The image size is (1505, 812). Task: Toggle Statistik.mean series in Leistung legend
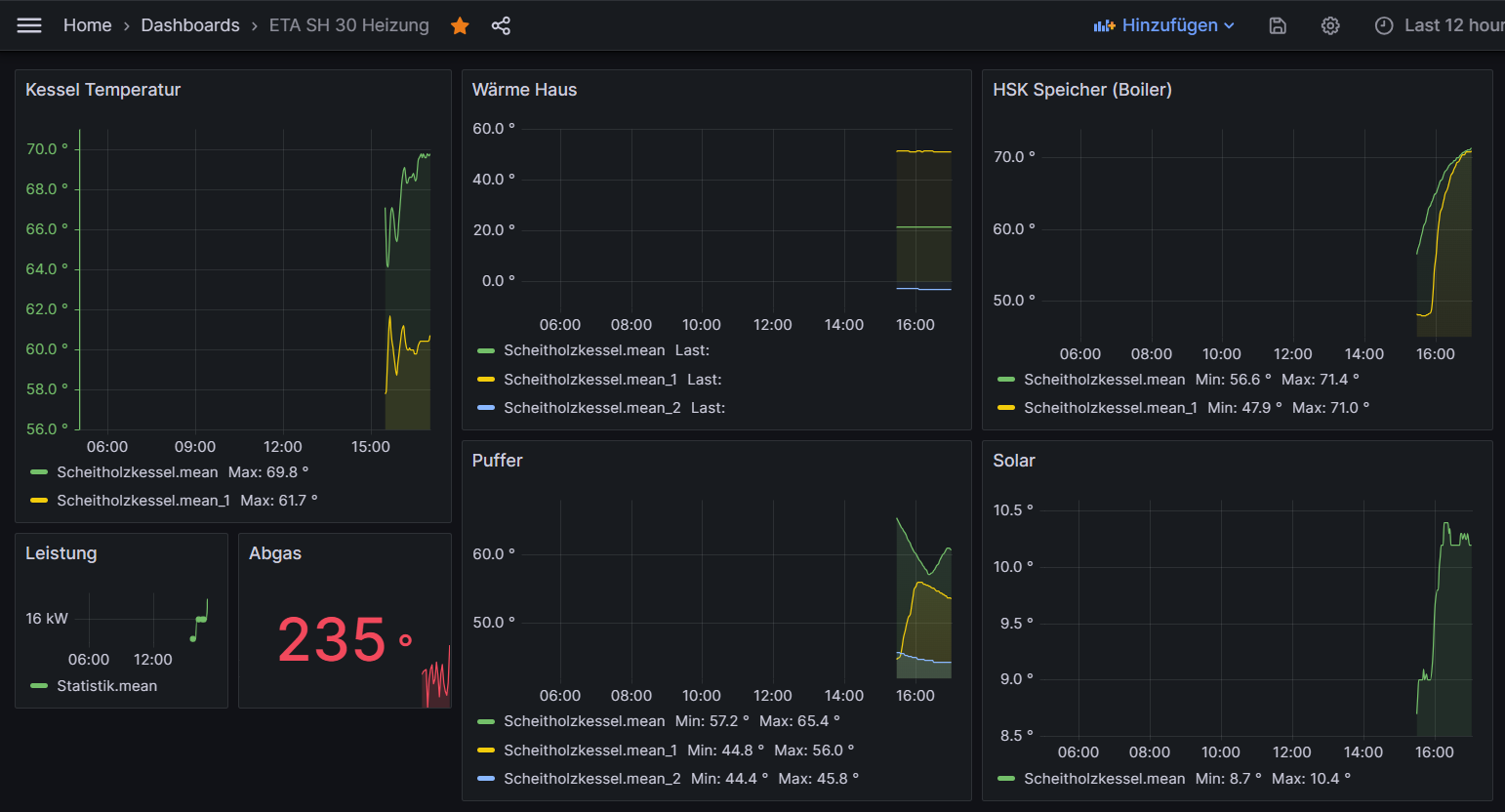(106, 686)
